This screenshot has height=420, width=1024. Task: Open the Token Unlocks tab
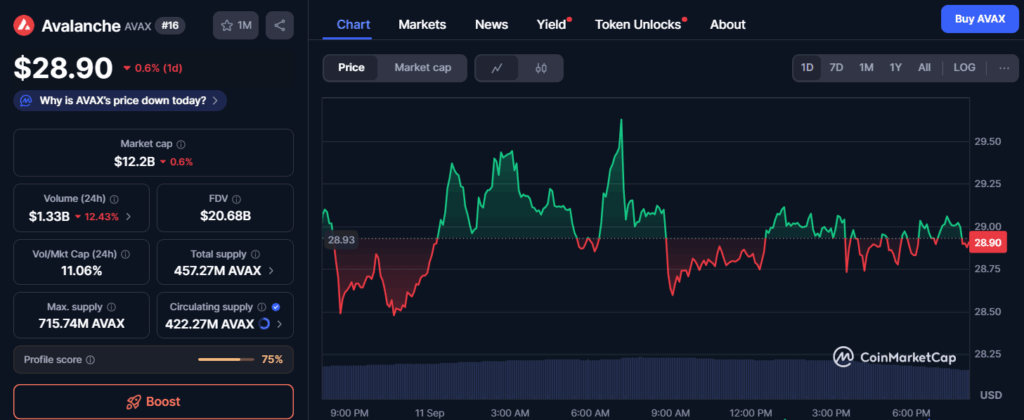pyautogui.click(x=639, y=25)
